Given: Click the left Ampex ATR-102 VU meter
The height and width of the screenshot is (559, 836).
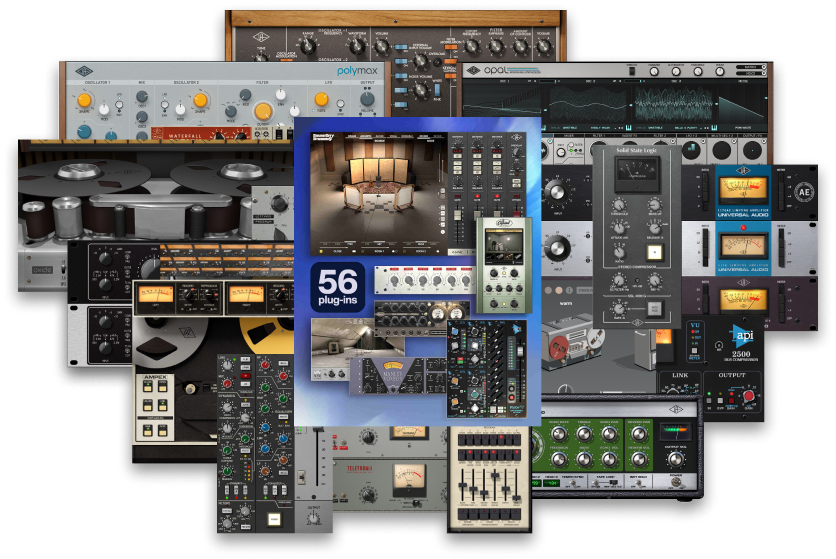Looking at the screenshot, I should (156, 293).
